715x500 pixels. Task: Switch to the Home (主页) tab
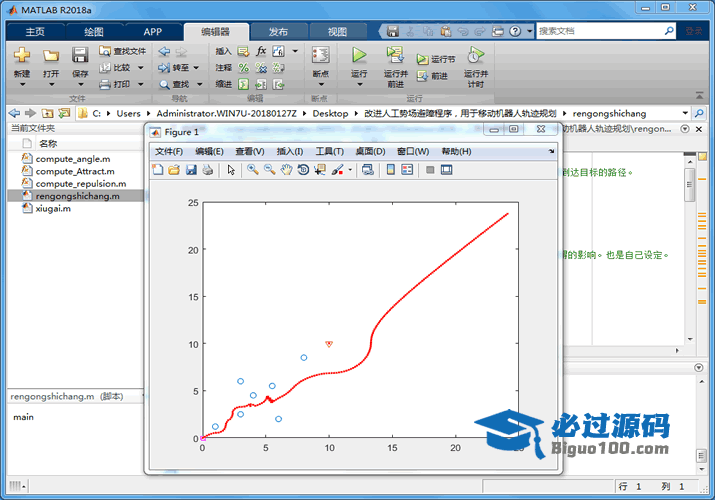click(35, 31)
